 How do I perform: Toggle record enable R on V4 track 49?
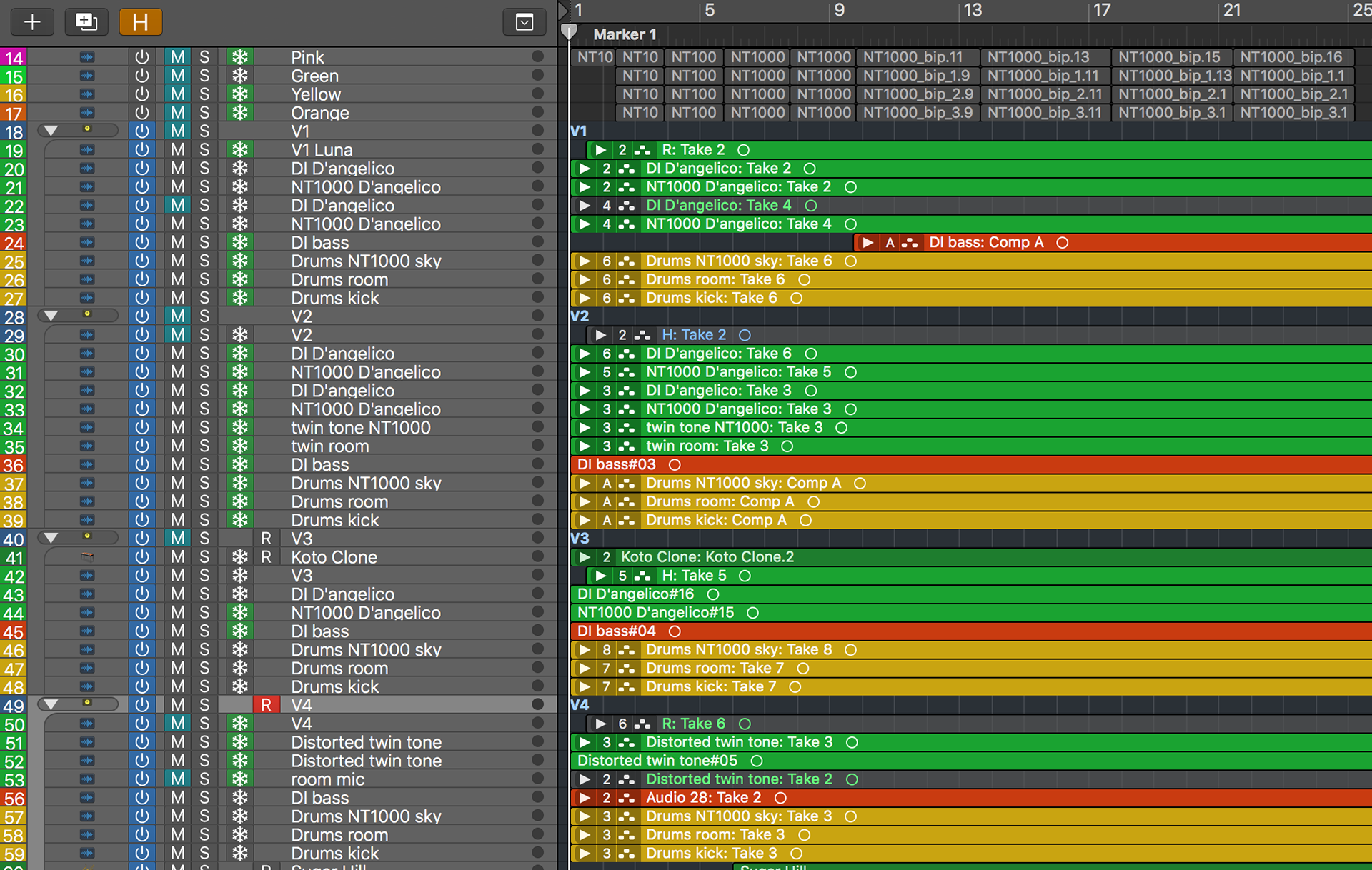[x=266, y=705]
